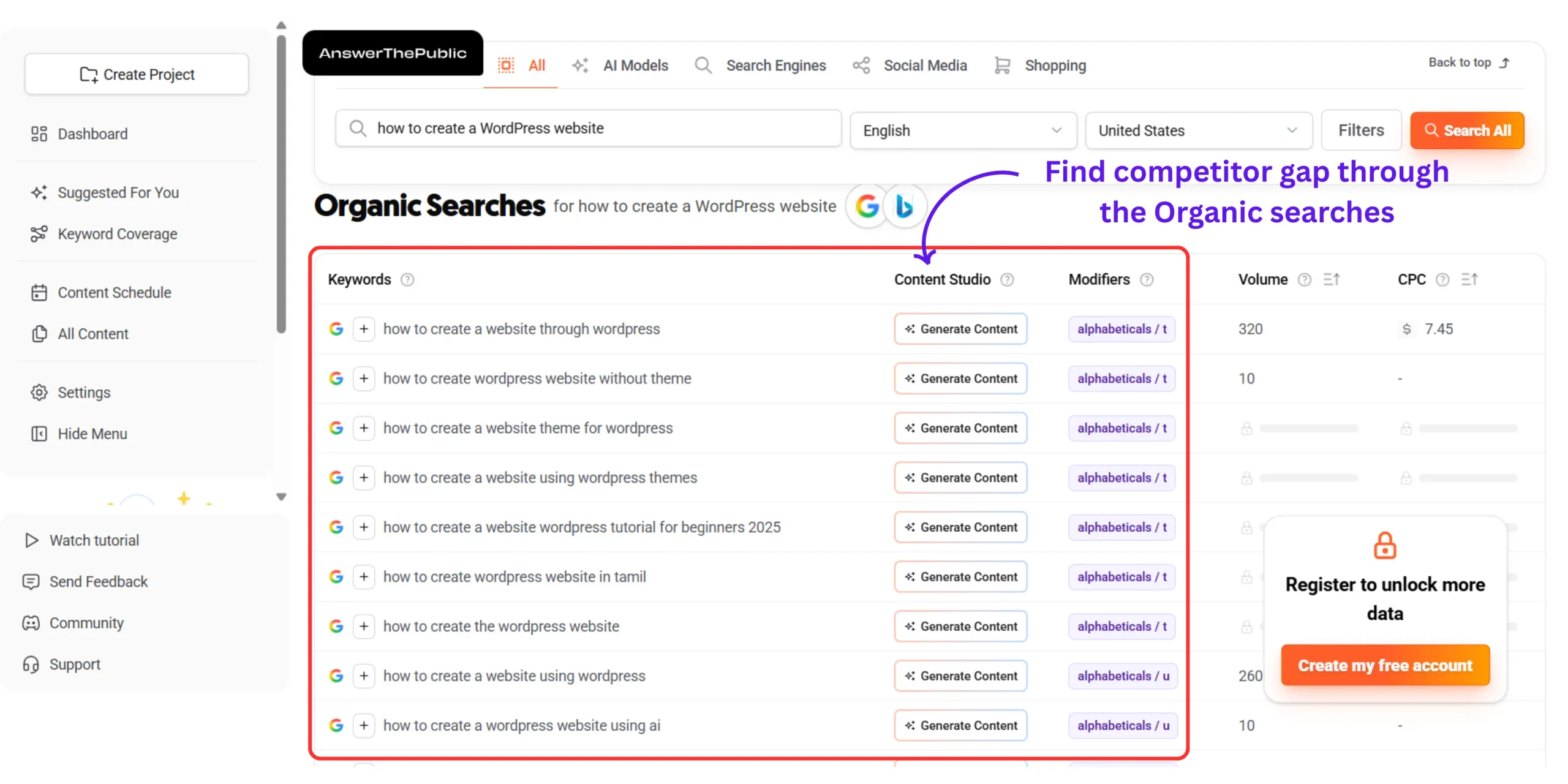Image resolution: width=1568 pixels, height=784 pixels.
Task: Open the Dashboard menu item
Action: pyautogui.click(x=80, y=134)
